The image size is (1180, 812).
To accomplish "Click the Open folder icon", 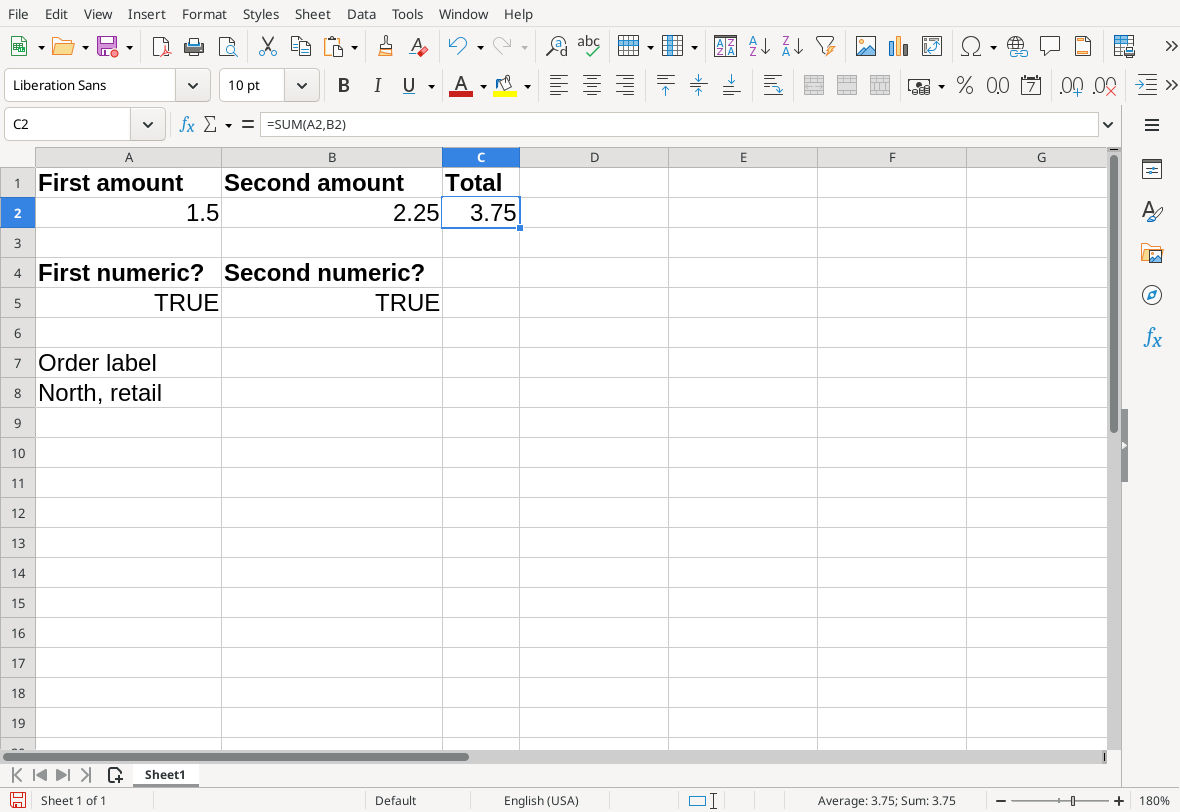I will (x=62, y=47).
